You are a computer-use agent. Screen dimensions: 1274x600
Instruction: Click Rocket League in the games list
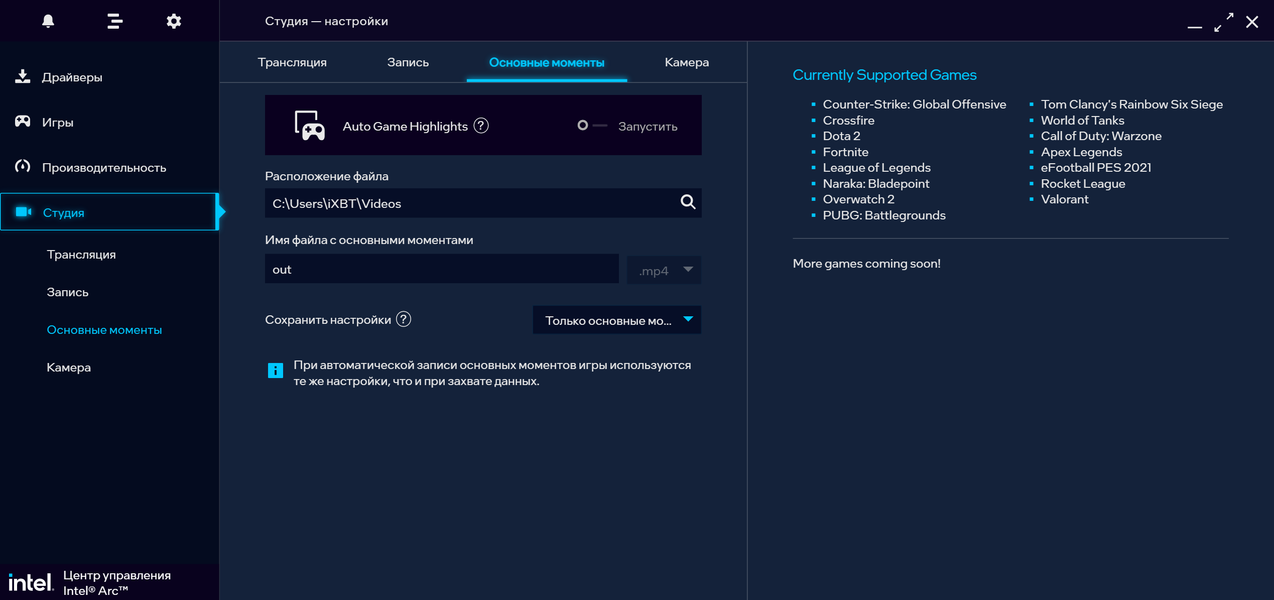[1083, 184]
